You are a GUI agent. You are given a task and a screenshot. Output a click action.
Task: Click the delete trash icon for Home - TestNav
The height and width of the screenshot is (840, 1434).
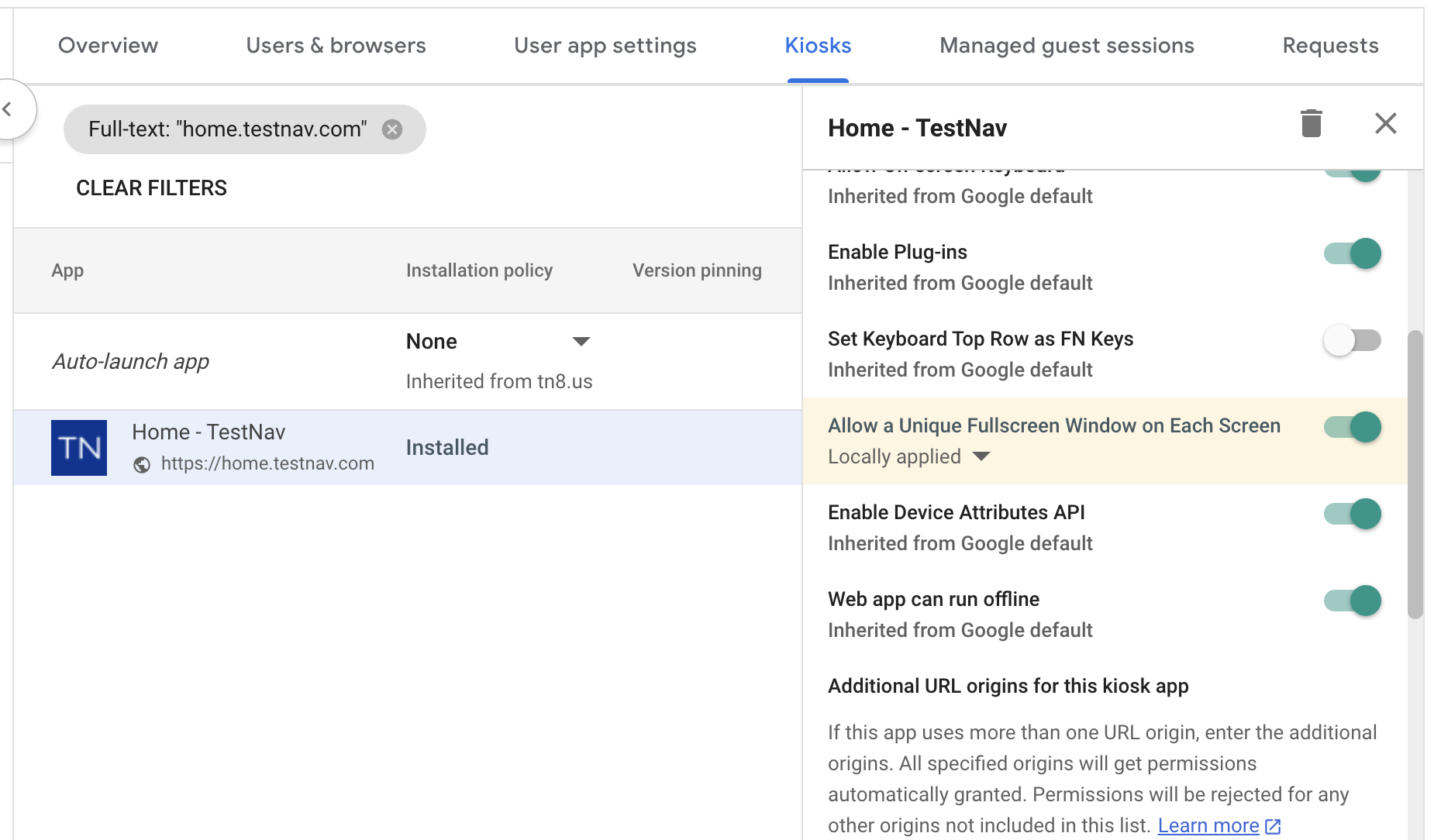coord(1311,124)
